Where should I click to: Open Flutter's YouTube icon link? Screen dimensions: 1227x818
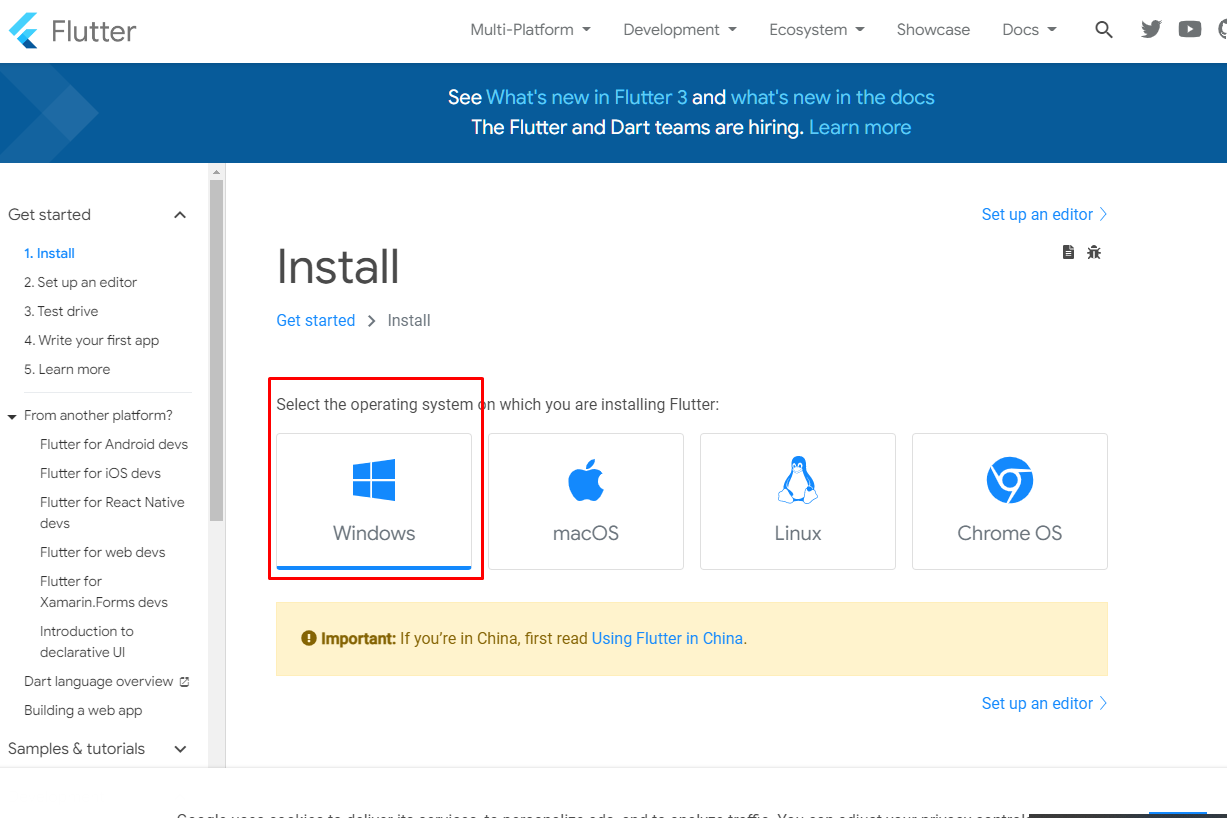(x=1190, y=30)
